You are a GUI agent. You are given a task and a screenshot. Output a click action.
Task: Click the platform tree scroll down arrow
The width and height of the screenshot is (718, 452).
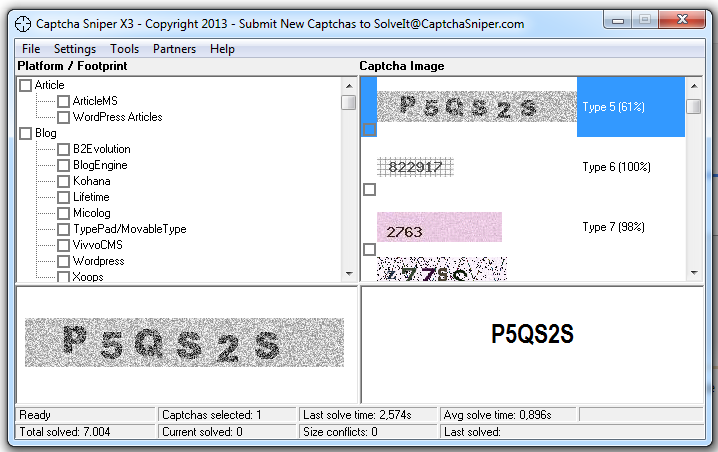(349, 274)
